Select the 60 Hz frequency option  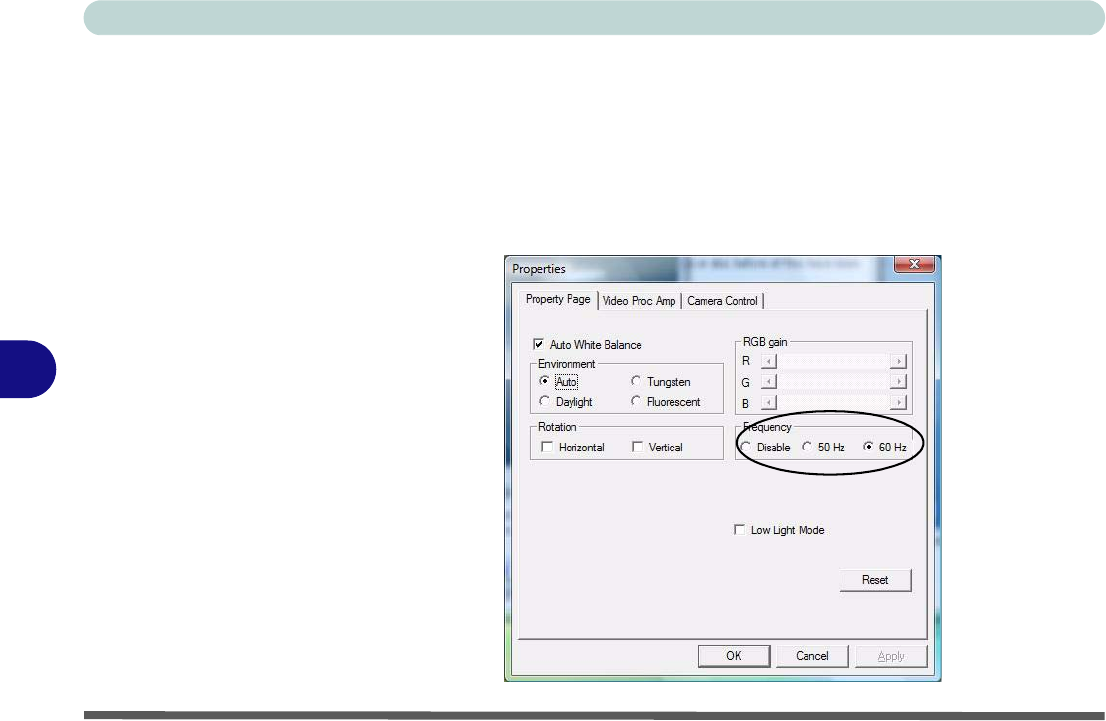[x=868, y=447]
